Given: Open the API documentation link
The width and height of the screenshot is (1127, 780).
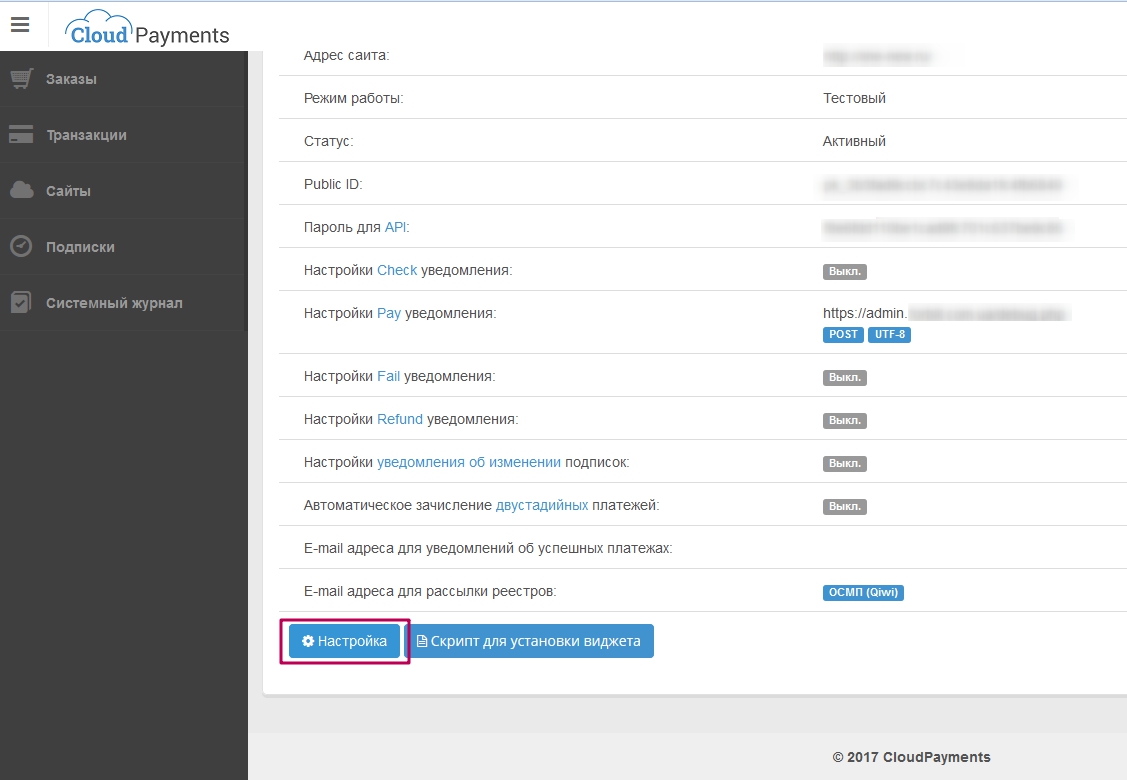Looking at the screenshot, I should 396,227.
